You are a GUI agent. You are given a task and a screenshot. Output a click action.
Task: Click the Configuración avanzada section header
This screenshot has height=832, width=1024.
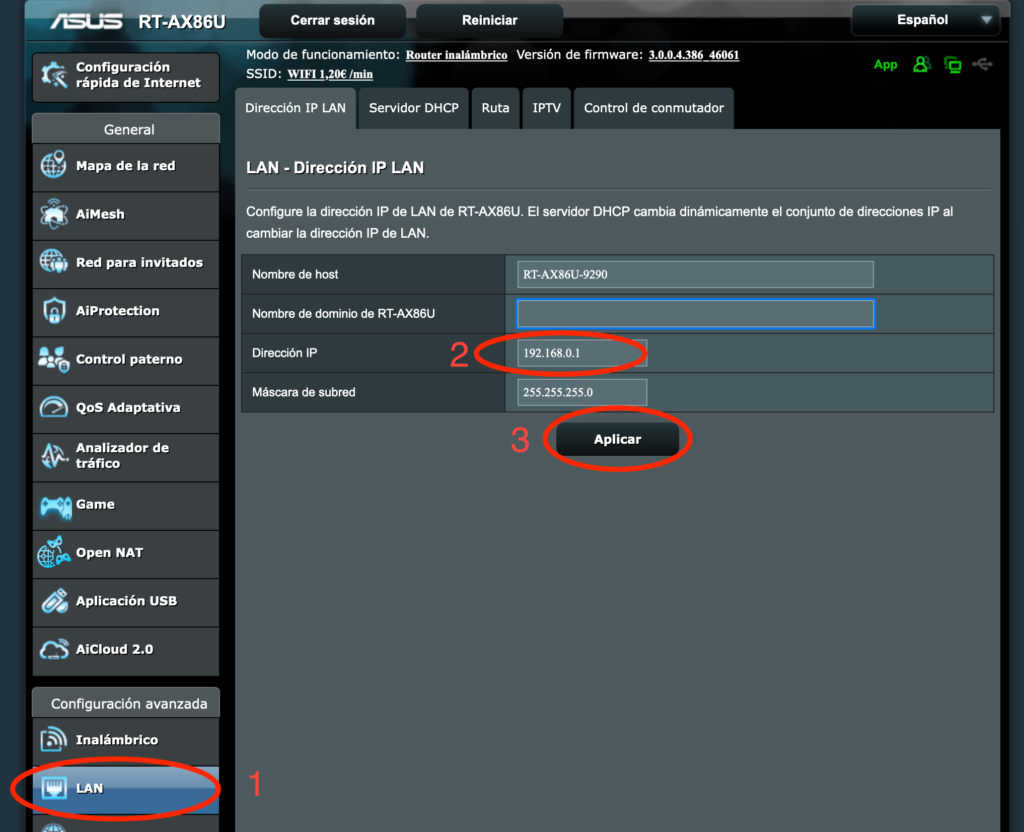126,703
